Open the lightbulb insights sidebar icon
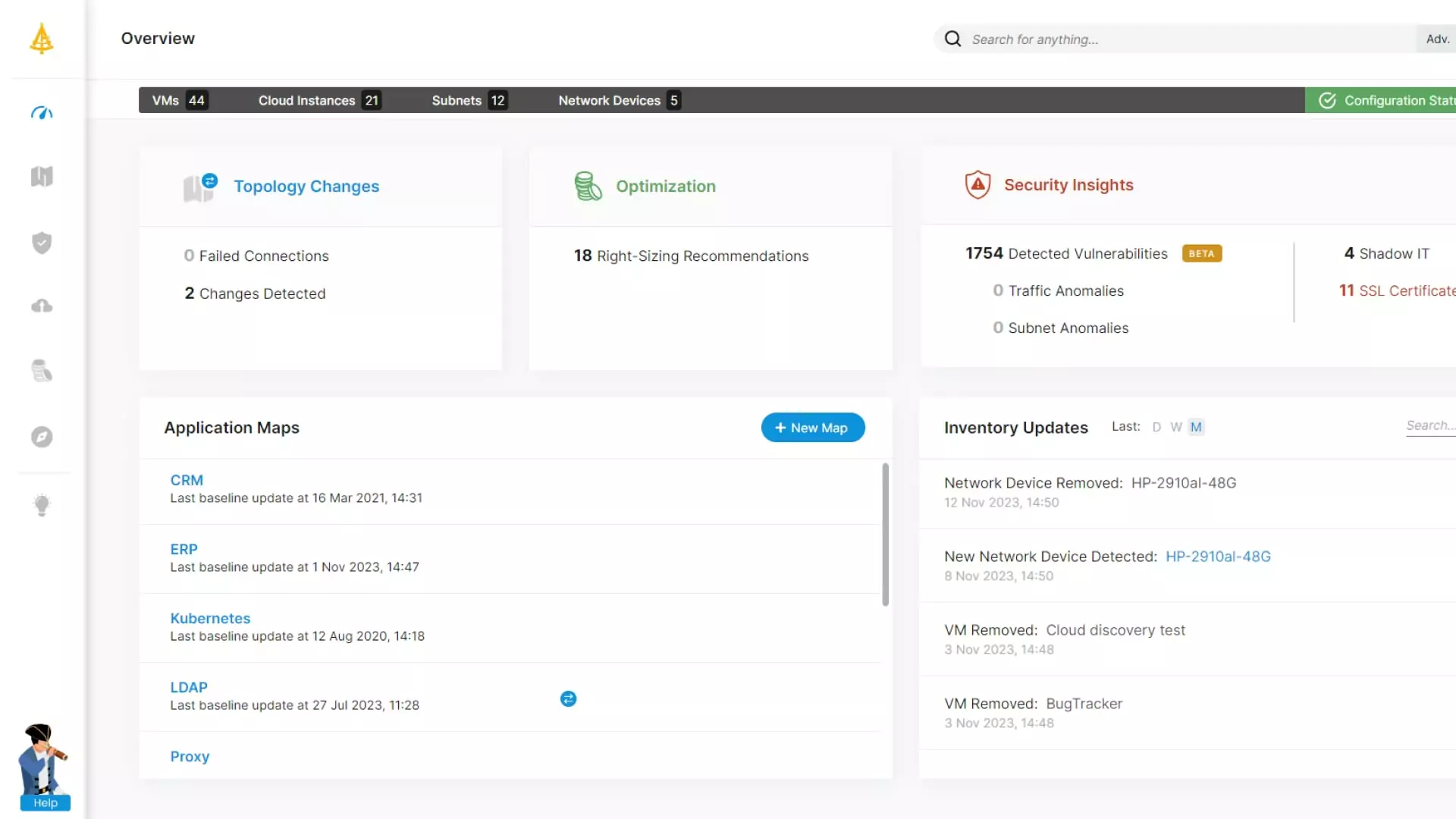Image resolution: width=1456 pixels, height=819 pixels. pyautogui.click(x=42, y=505)
